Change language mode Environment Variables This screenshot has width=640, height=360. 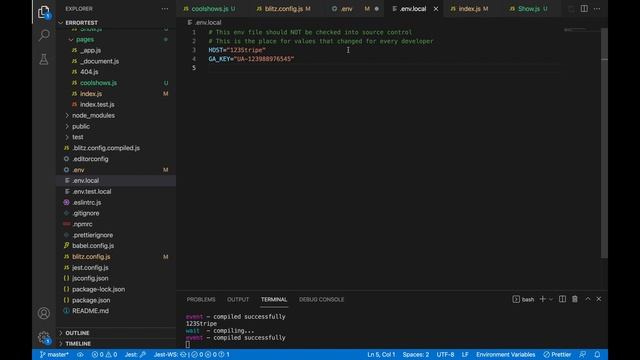(x=505, y=354)
